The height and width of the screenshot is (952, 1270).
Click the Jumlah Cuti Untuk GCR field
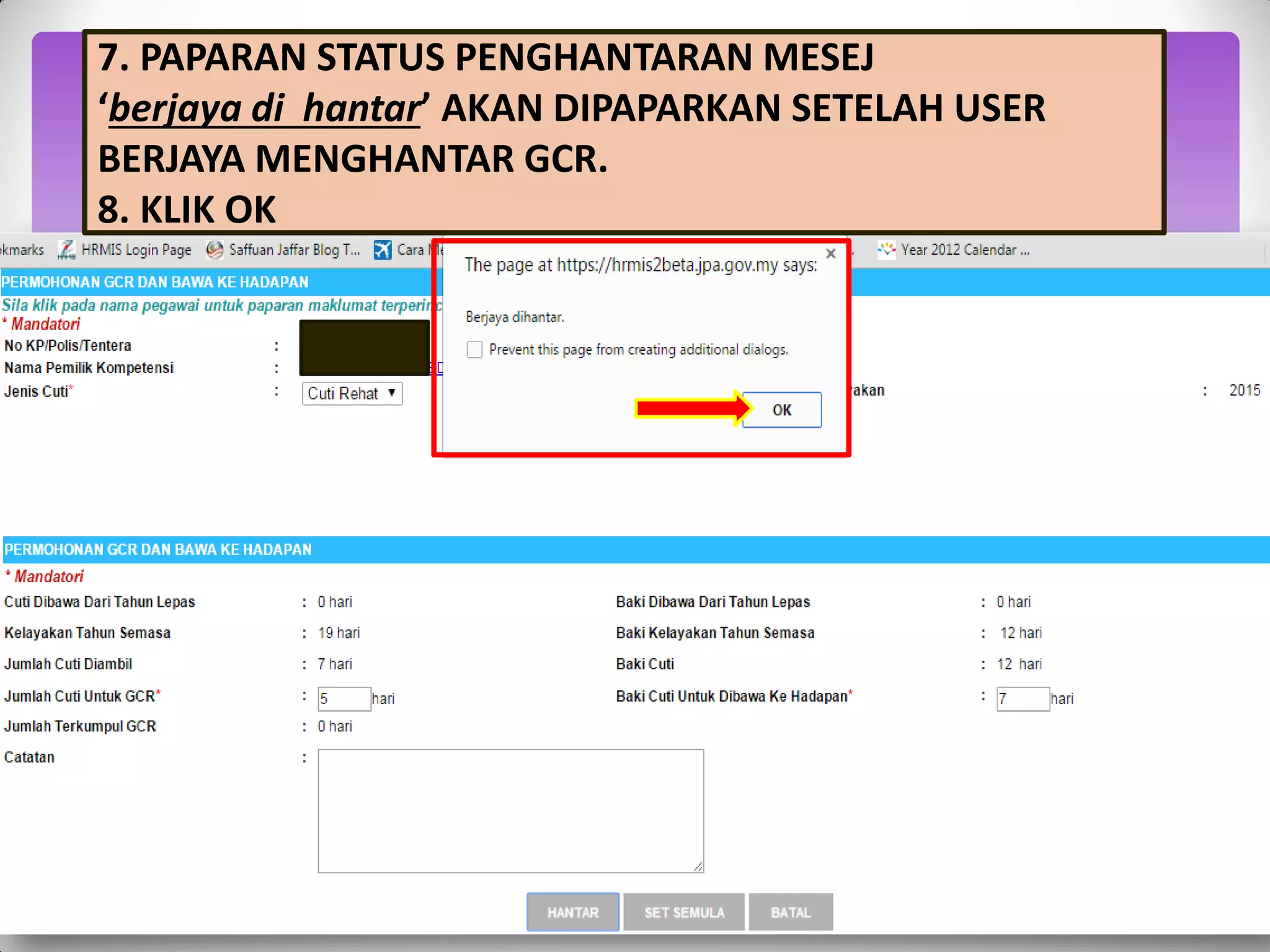click(x=344, y=699)
